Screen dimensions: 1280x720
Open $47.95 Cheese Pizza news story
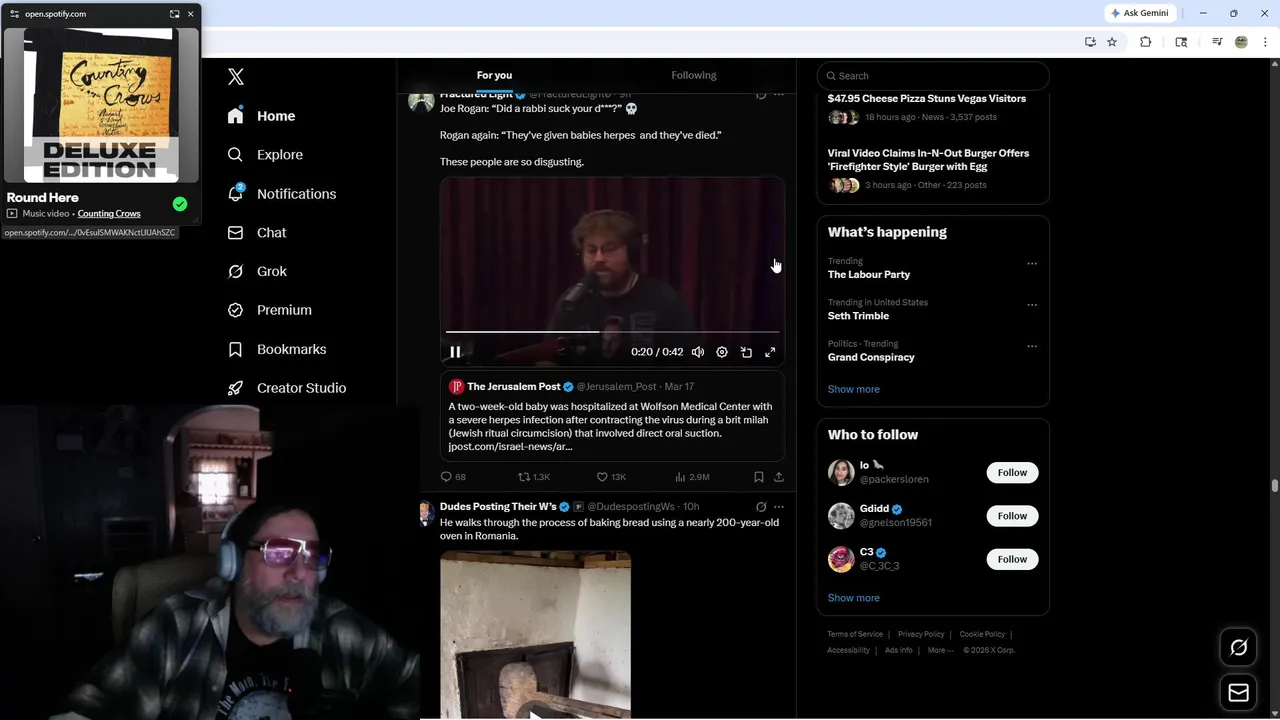tap(926, 99)
